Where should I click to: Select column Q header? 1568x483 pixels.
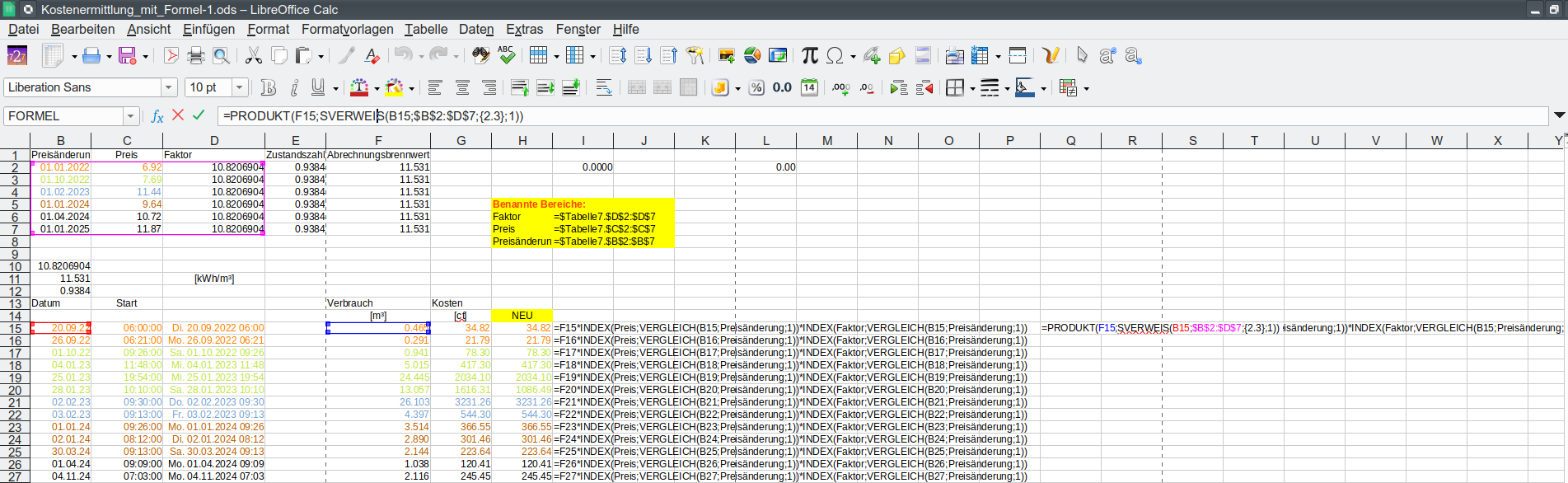coord(1070,141)
